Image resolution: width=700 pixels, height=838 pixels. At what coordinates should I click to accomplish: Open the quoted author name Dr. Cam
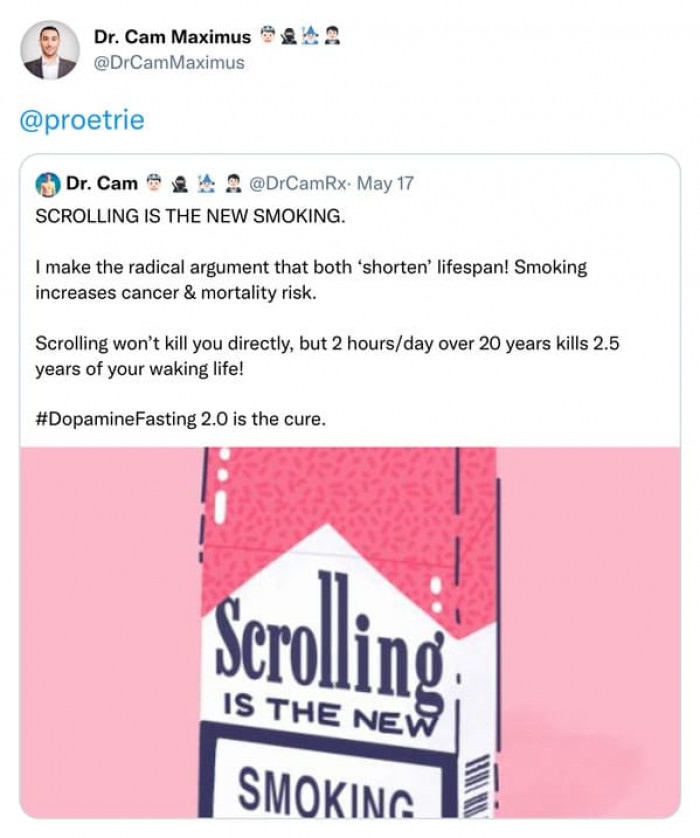coord(102,184)
